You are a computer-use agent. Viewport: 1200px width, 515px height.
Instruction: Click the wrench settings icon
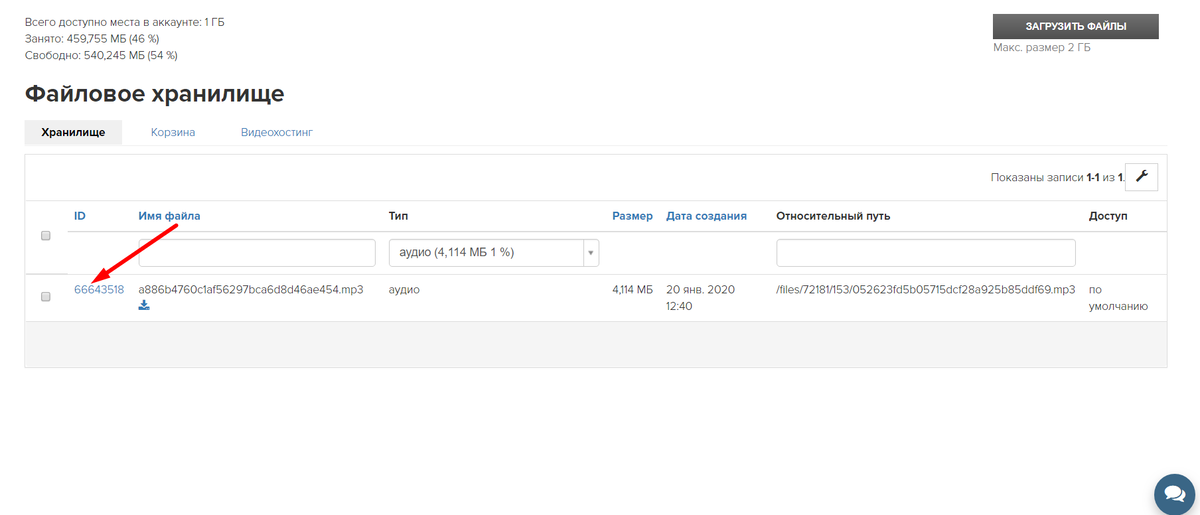pos(1141,177)
